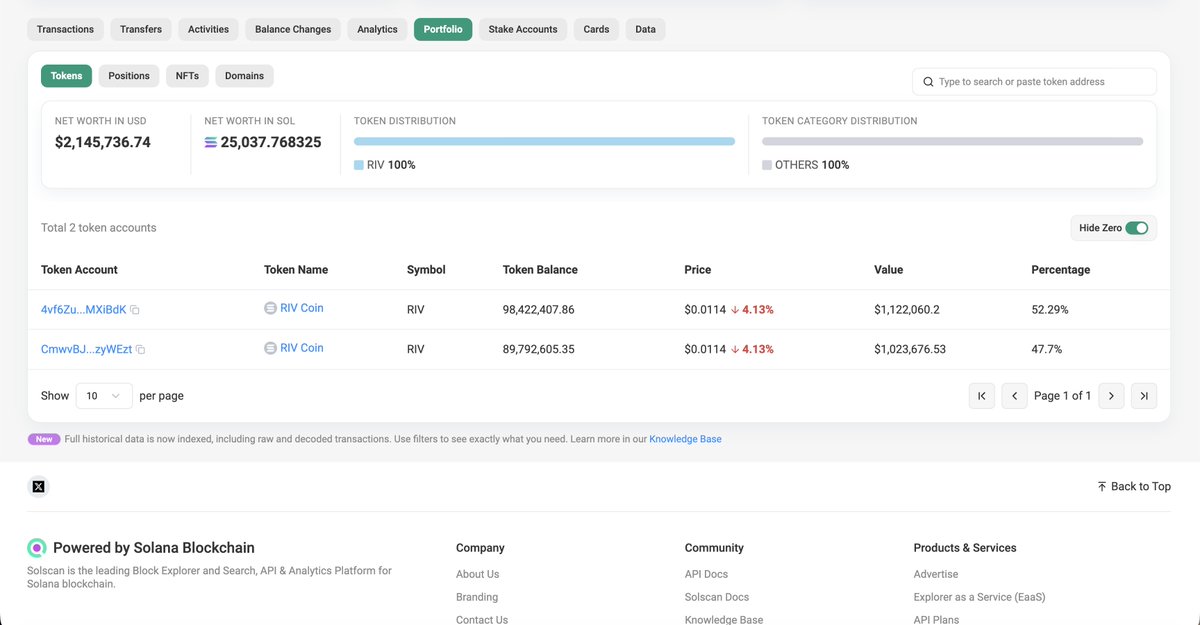Click the $1,122,060.2 value cell
This screenshot has width=1200, height=625.
coord(907,310)
